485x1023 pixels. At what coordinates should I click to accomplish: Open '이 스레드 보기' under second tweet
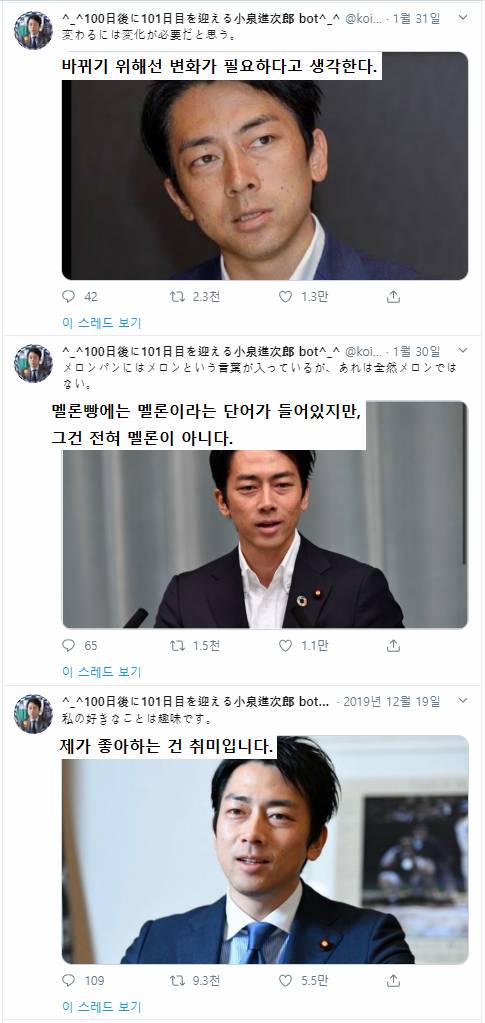tap(102, 671)
